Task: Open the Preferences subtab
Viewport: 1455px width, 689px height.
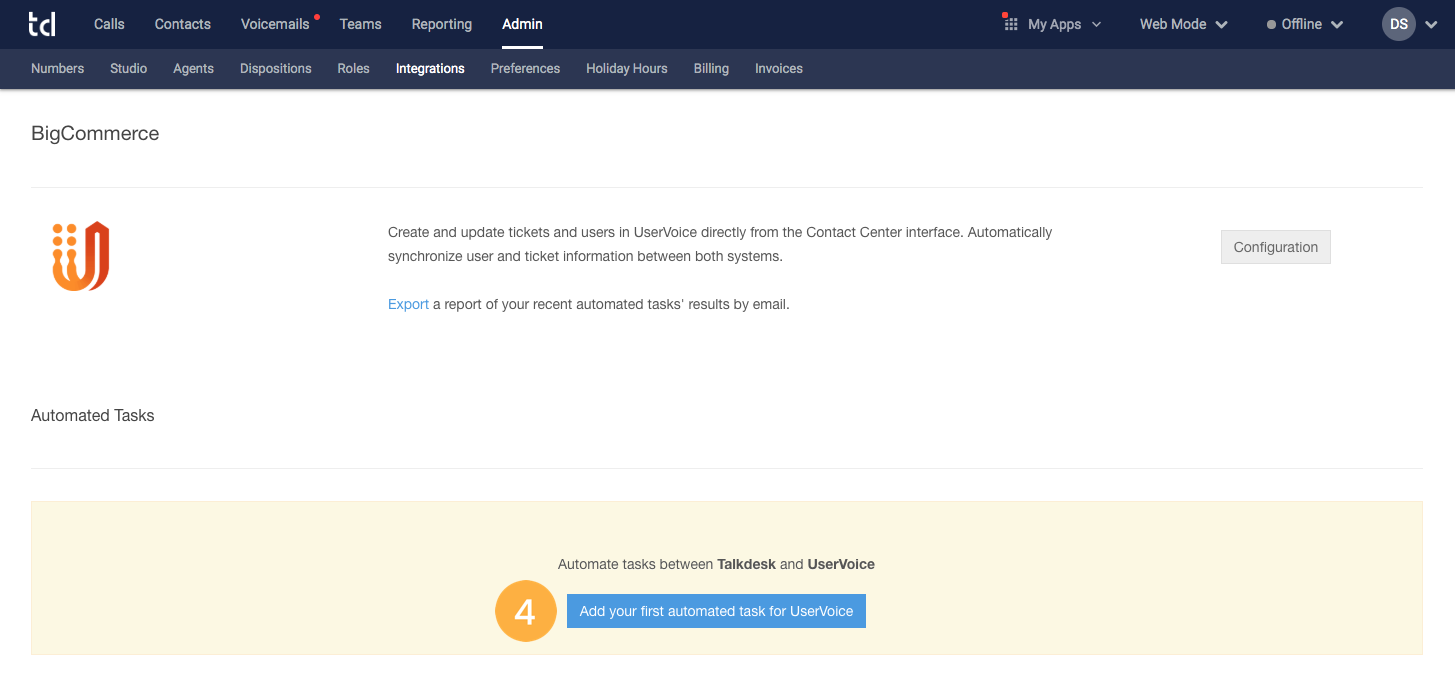Action: pos(525,69)
